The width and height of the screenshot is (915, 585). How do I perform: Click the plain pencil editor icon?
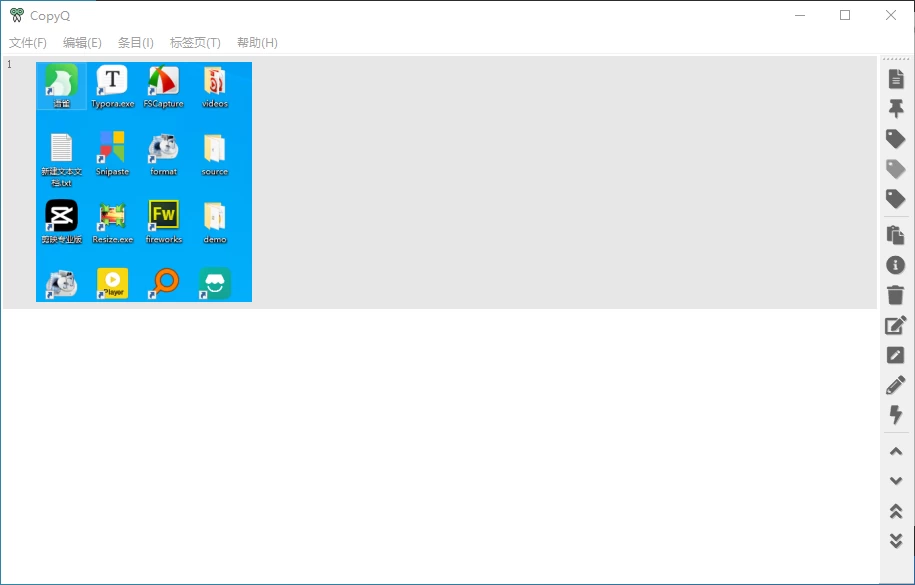(x=896, y=385)
